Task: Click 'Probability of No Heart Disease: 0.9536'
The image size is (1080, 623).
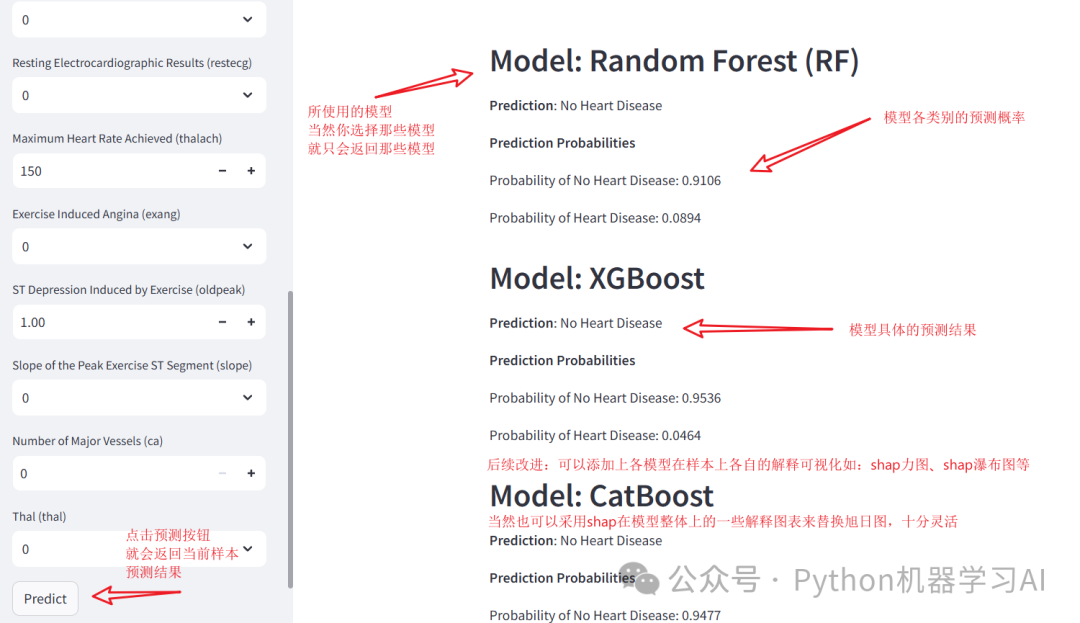Action: tap(605, 398)
